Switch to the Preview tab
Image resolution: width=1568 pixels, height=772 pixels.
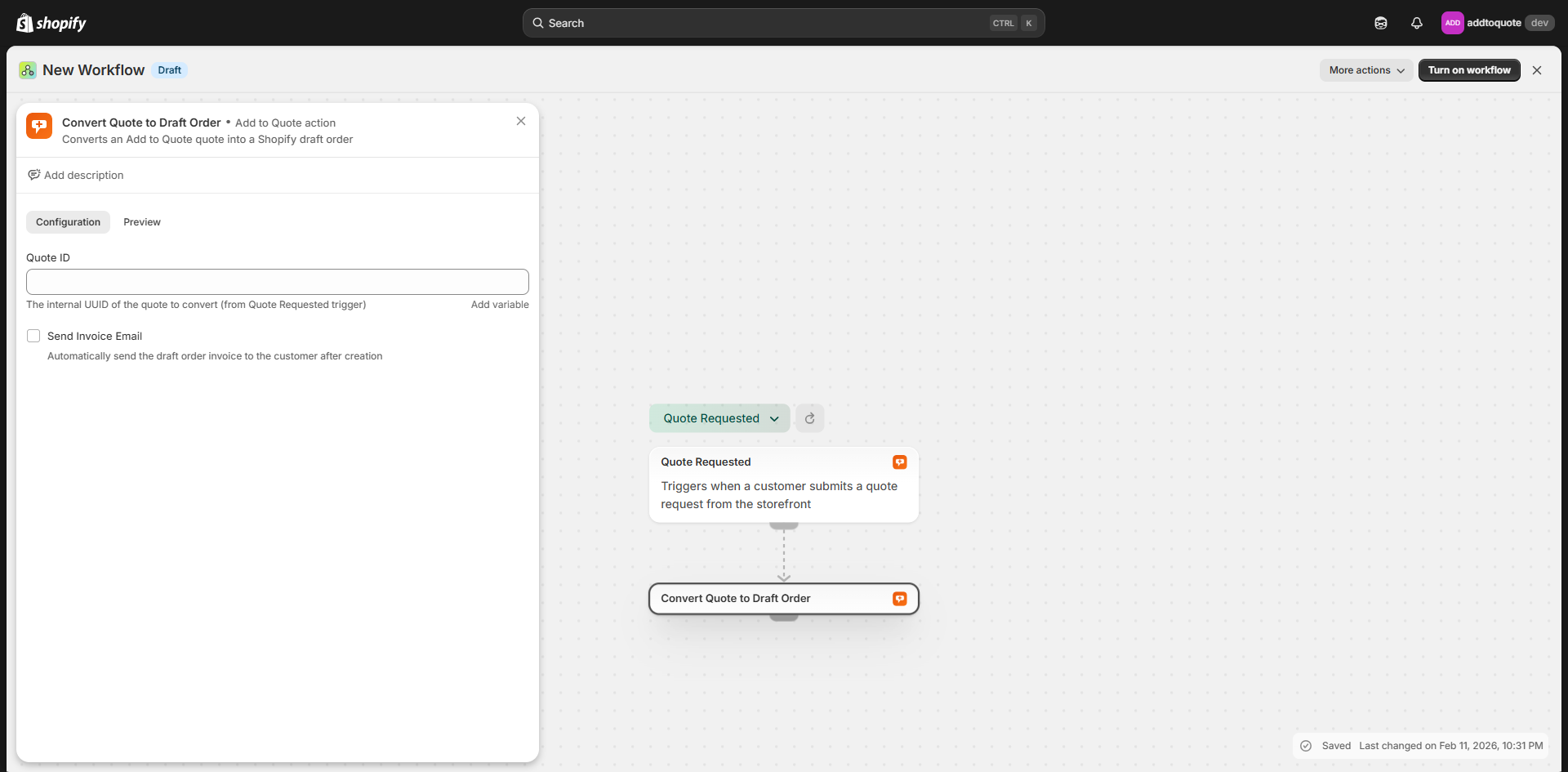coord(141,221)
